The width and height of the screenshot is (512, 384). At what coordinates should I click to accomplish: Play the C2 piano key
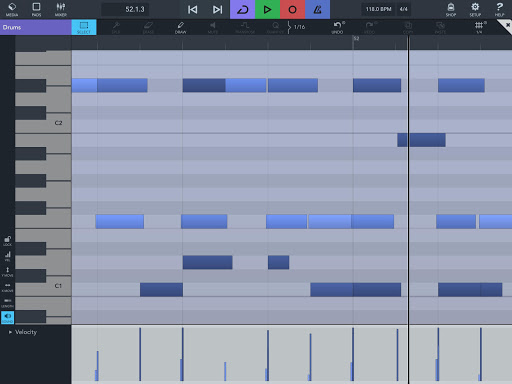[x=43, y=123]
